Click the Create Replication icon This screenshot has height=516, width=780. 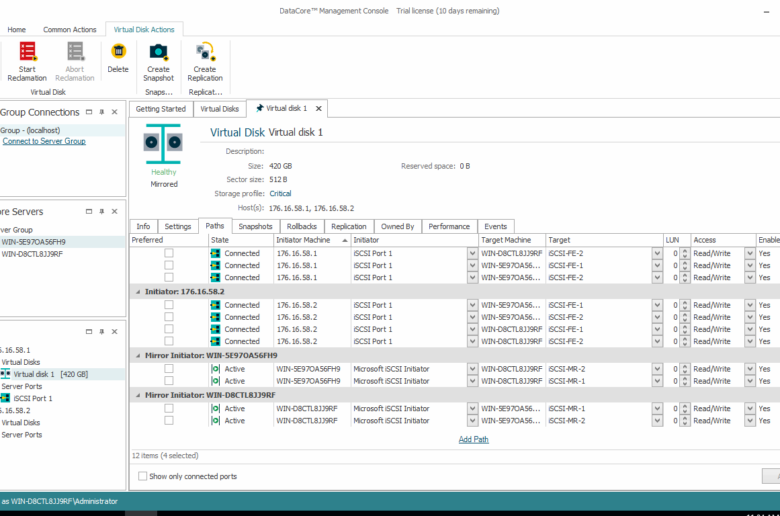(205, 51)
